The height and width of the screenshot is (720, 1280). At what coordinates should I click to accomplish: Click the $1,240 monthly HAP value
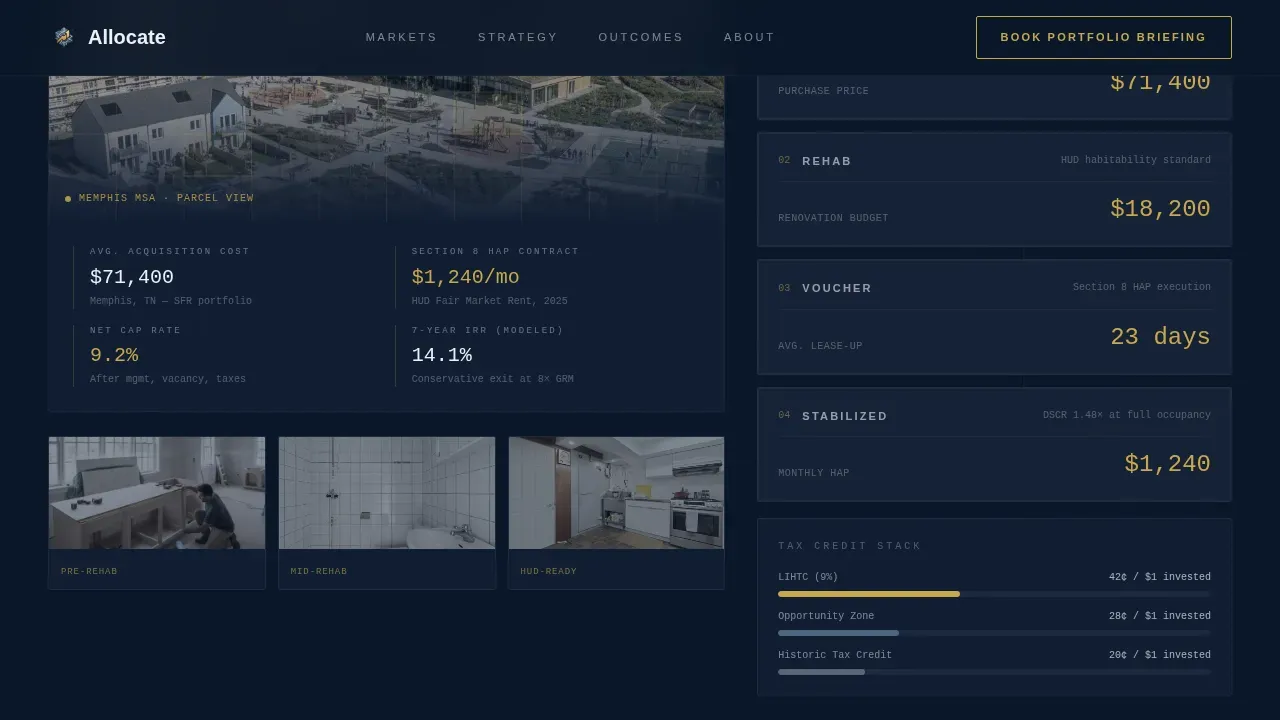click(x=1167, y=464)
